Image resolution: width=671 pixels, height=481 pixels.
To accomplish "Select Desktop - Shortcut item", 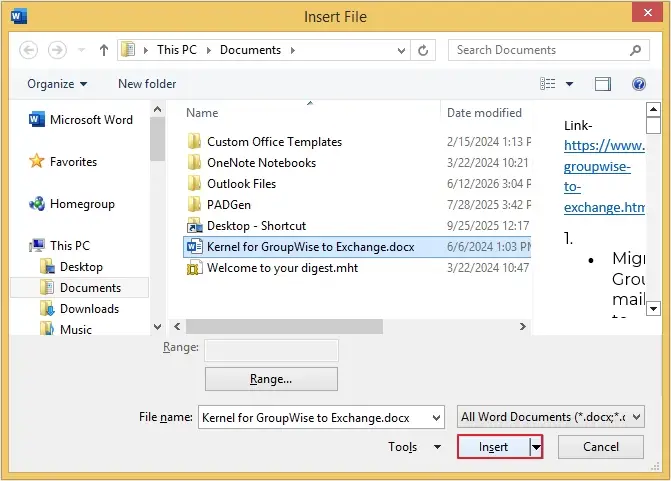I will click(x=357, y=226).
